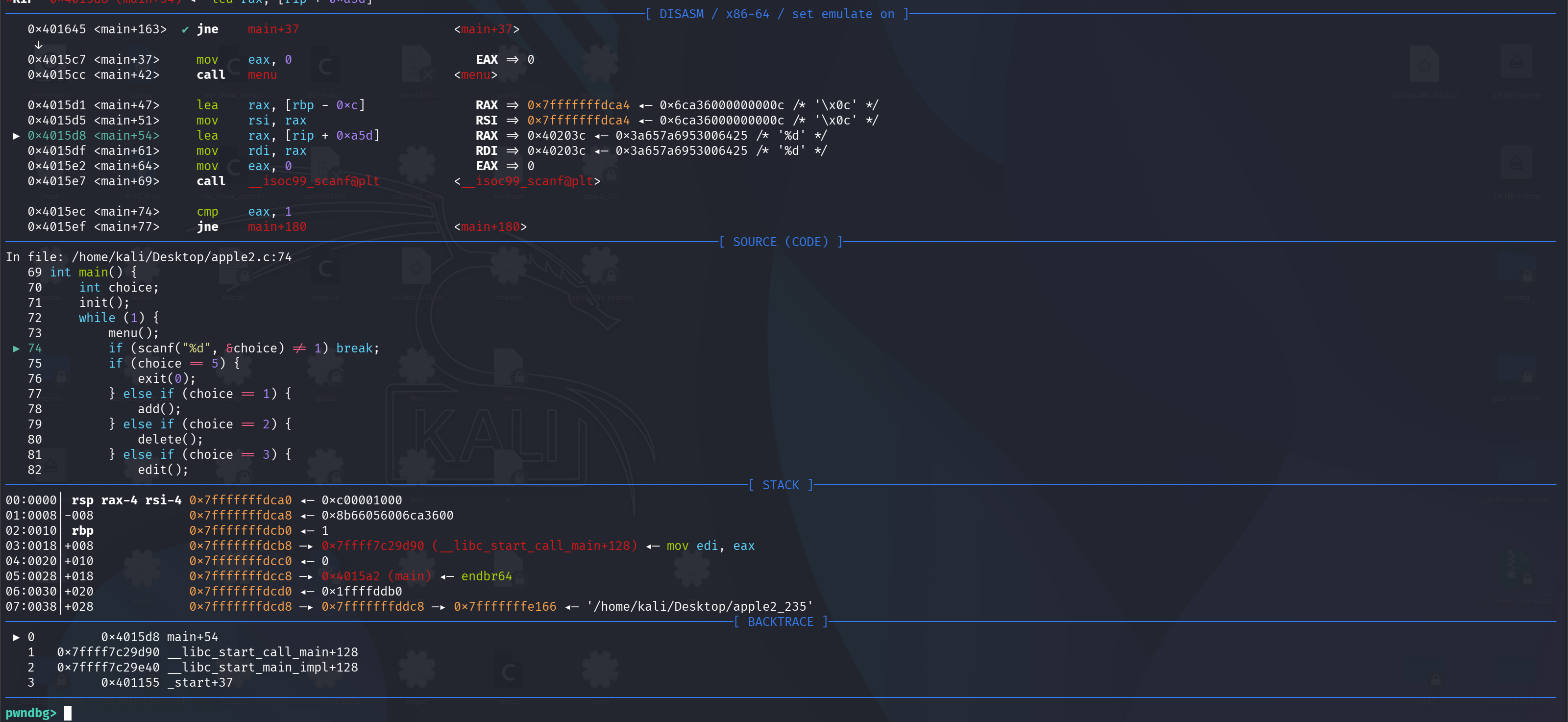
Task: Click backtrace frame 0 main+54
Action: click(x=159, y=637)
